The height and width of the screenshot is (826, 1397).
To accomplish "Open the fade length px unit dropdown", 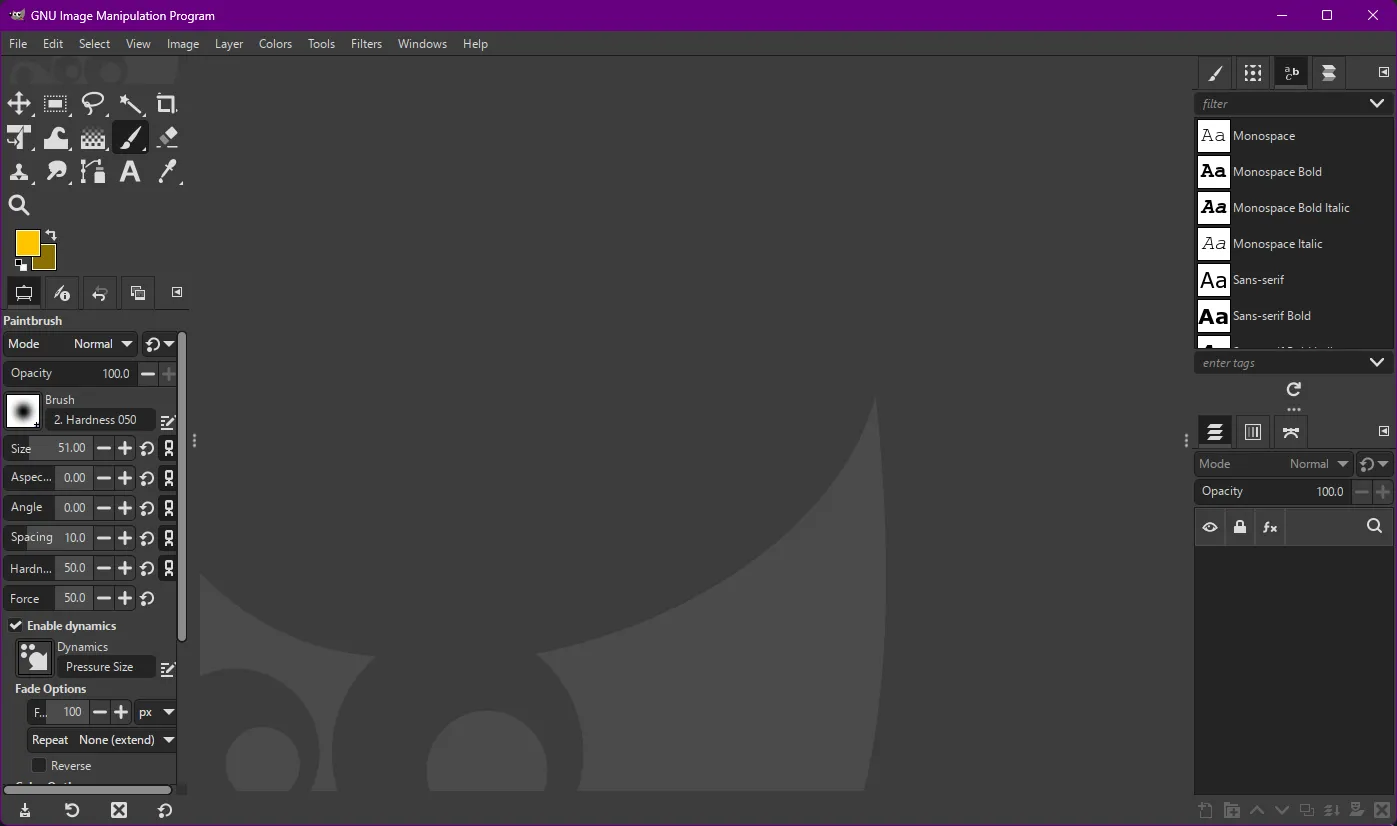I will [x=156, y=713].
